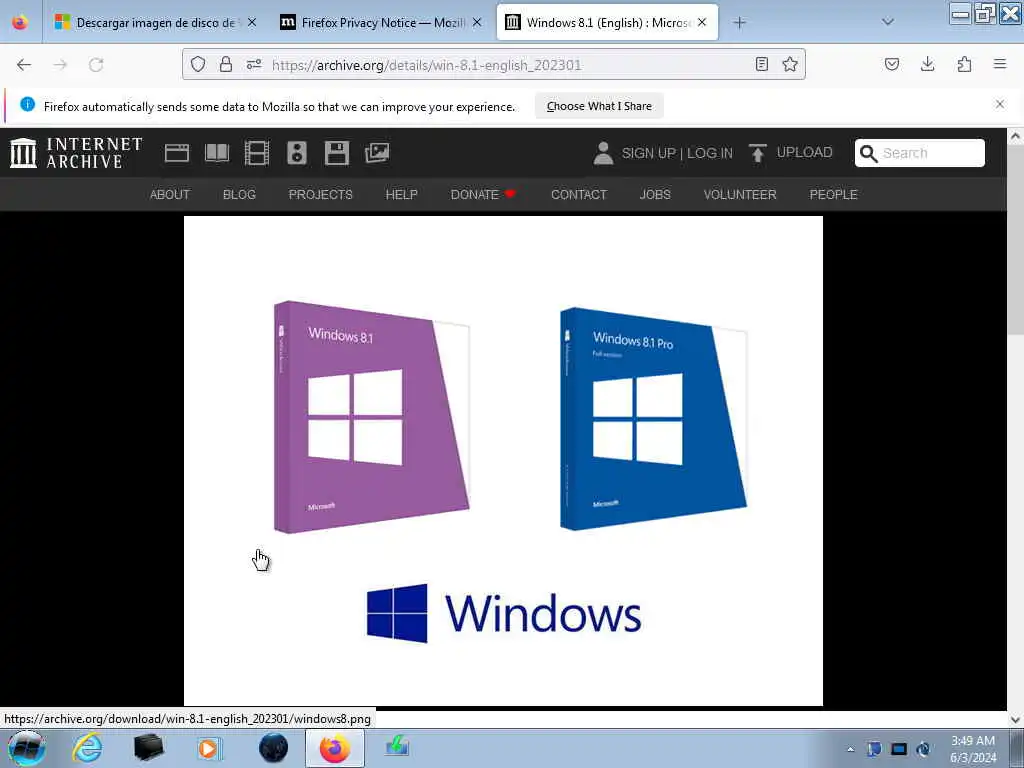Click the LOG IN link
Viewport: 1024px width, 768px height.
tap(710, 153)
